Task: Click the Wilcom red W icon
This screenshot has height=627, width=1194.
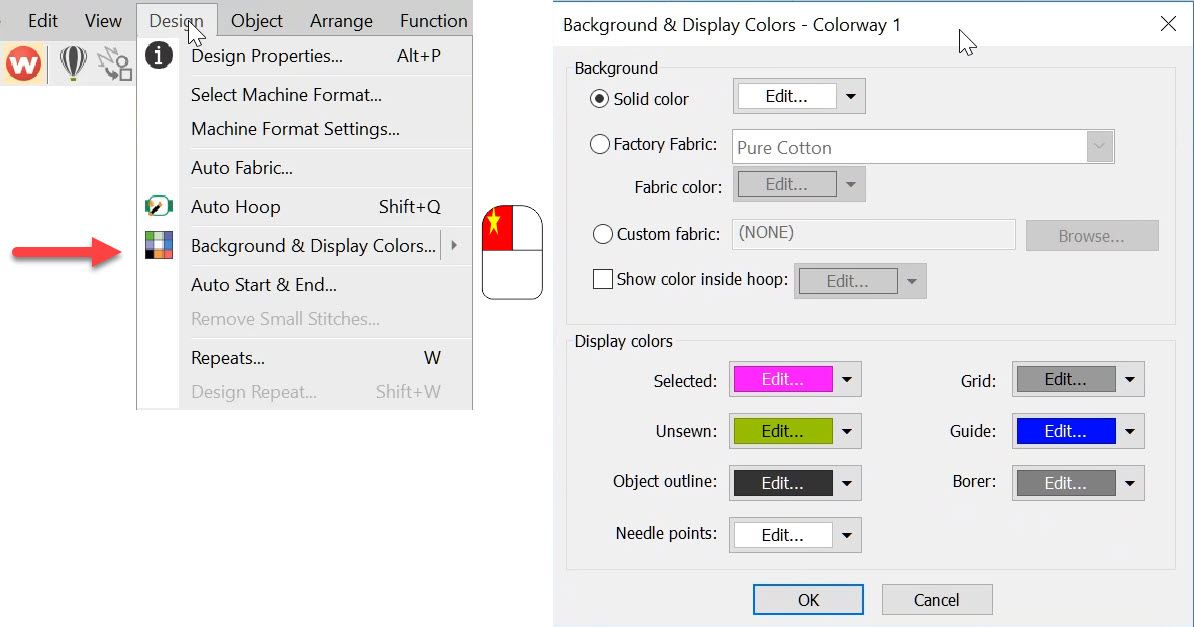Action: [23, 64]
